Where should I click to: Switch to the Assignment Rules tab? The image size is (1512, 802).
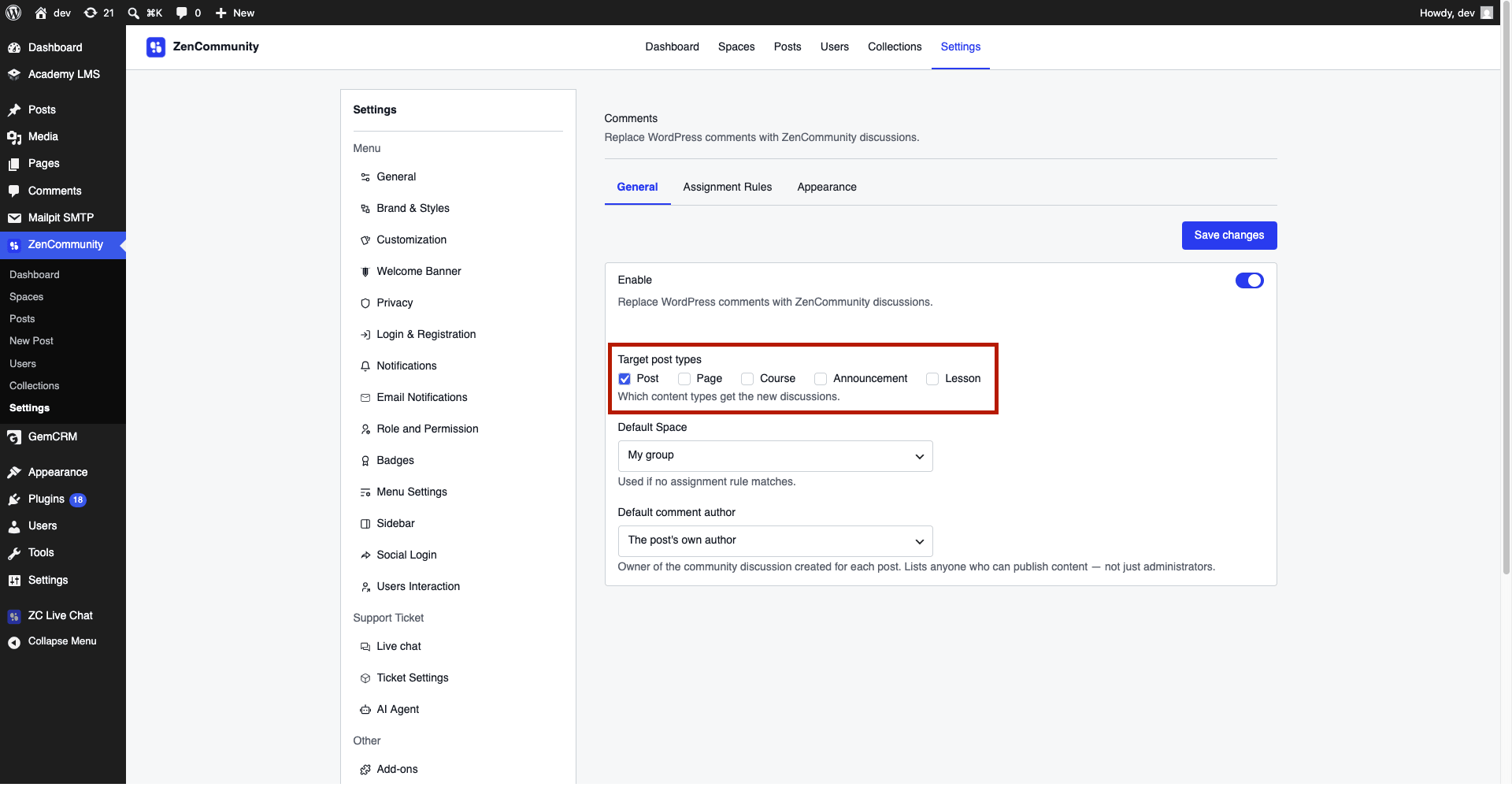[x=727, y=188]
